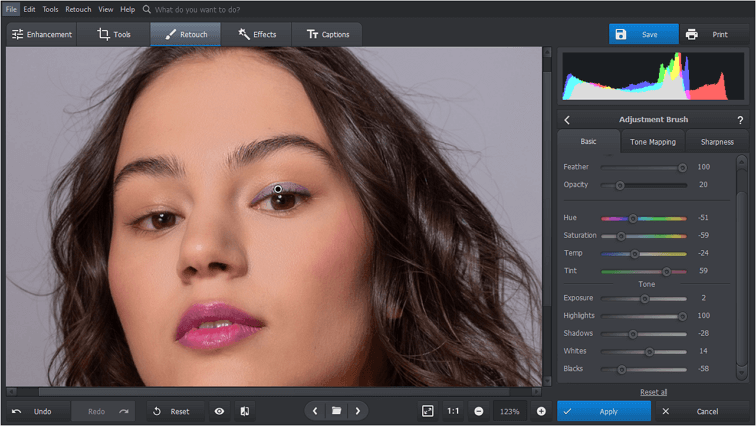Click the Enhancement sliders icon

(17, 34)
